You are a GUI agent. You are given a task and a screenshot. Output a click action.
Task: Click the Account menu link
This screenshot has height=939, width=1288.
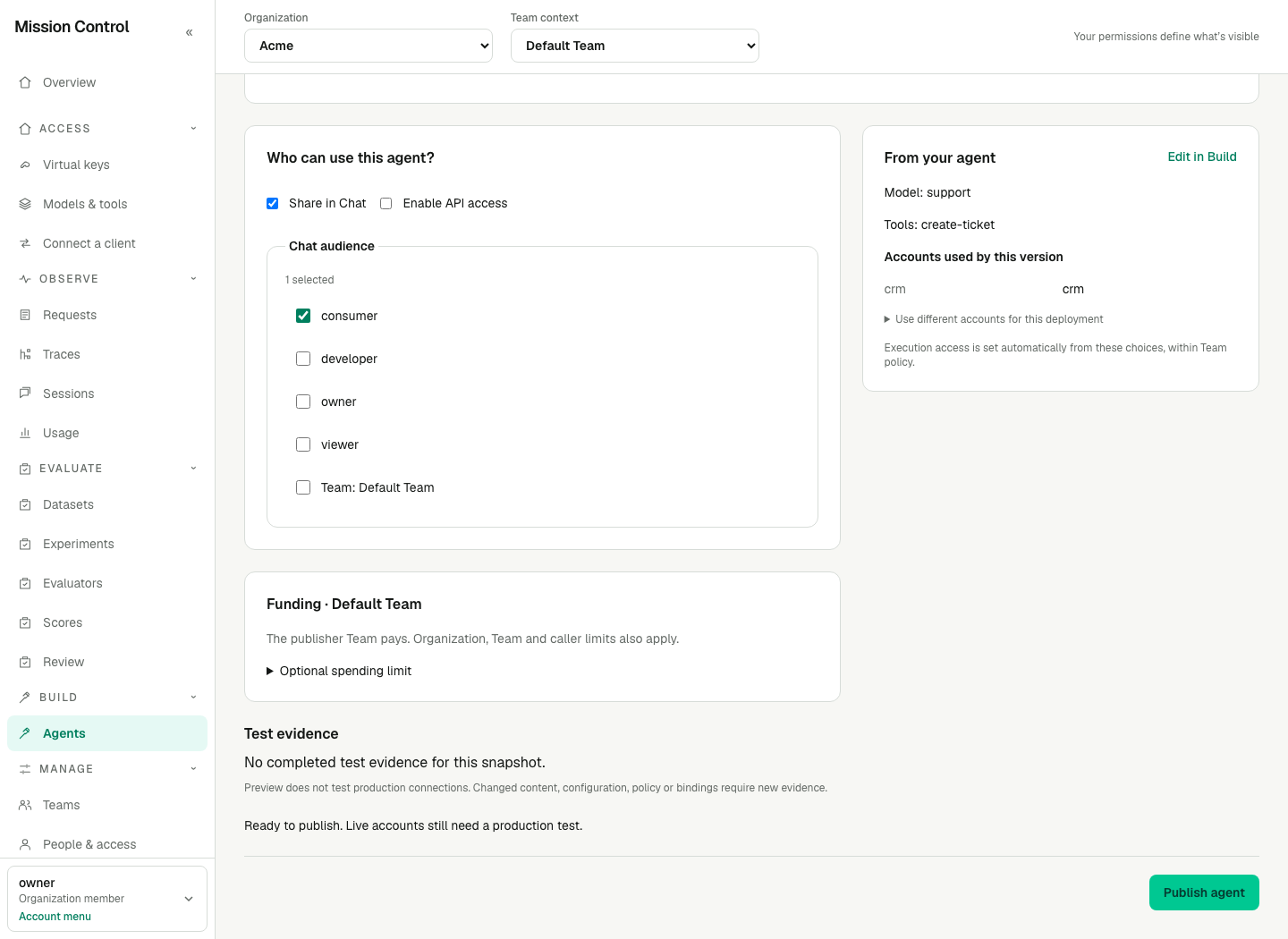pyautogui.click(x=55, y=917)
